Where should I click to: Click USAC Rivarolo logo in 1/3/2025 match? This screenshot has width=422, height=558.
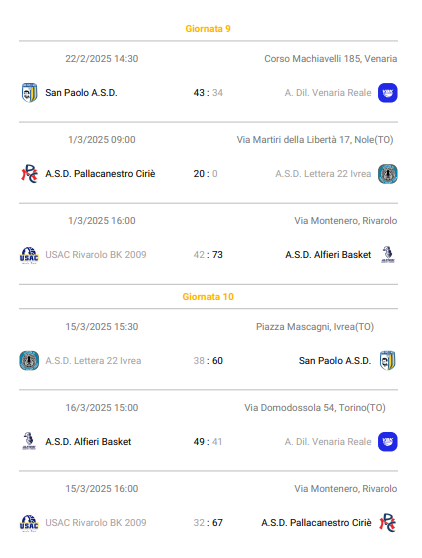coord(29,255)
